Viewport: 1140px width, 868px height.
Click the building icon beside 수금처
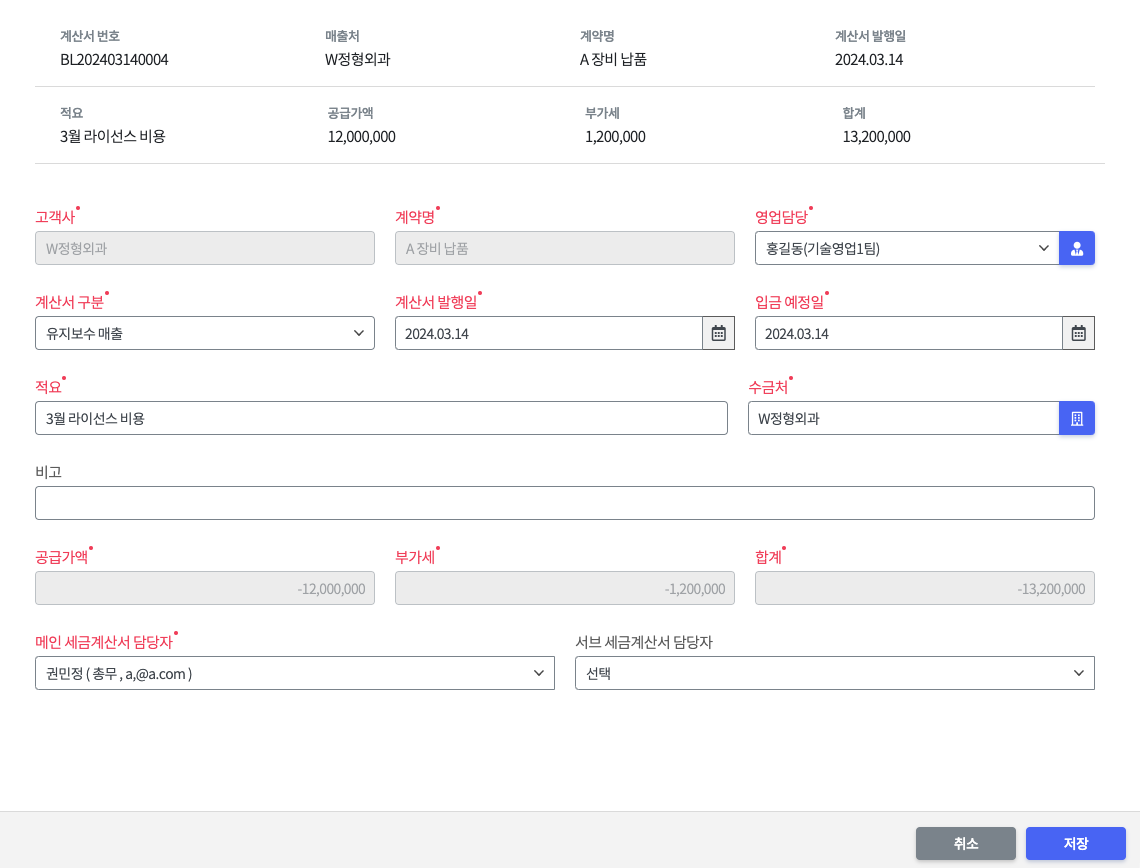click(1077, 418)
